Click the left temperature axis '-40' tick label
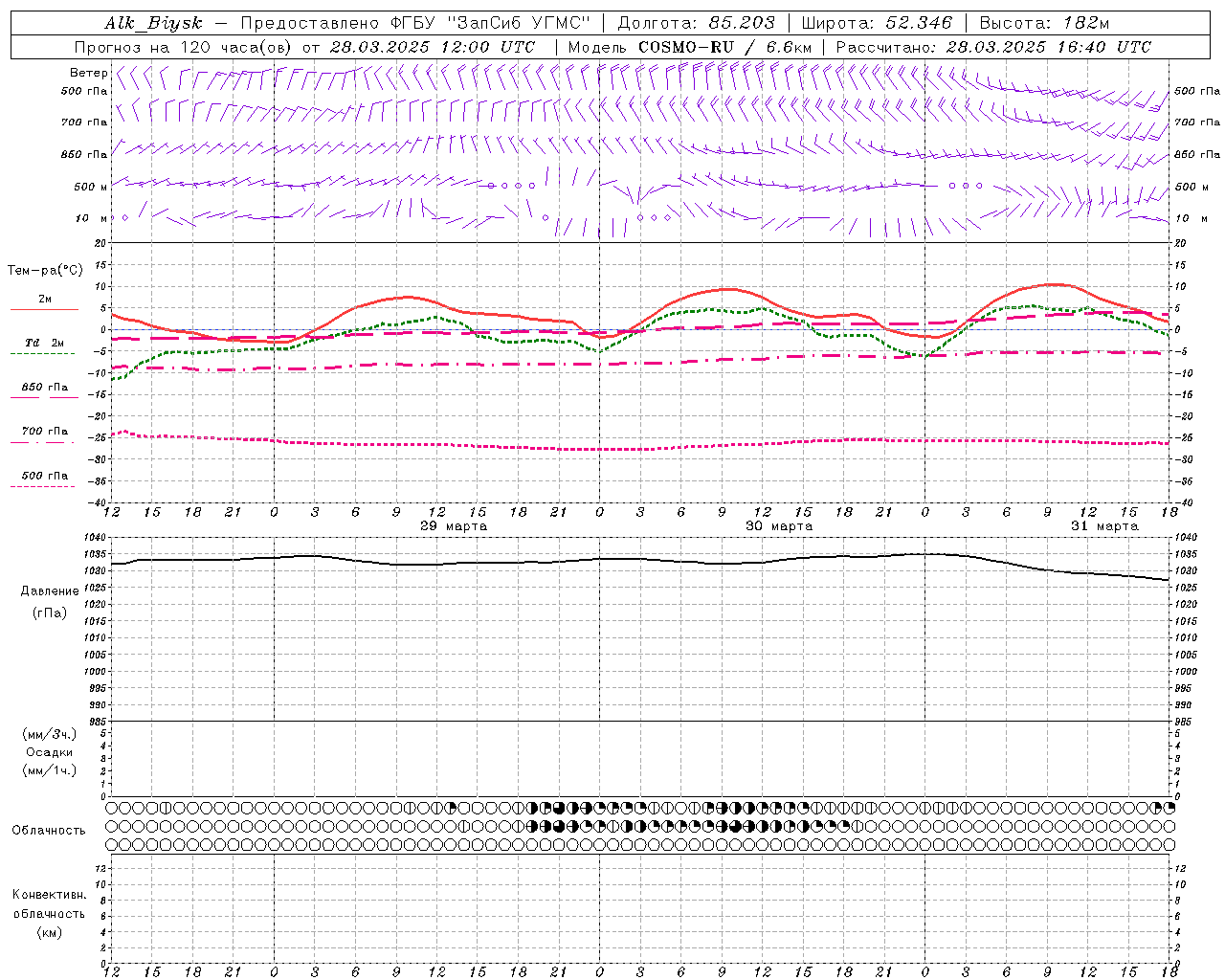This screenshot has height=980, width=1225. [x=100, y=502]
